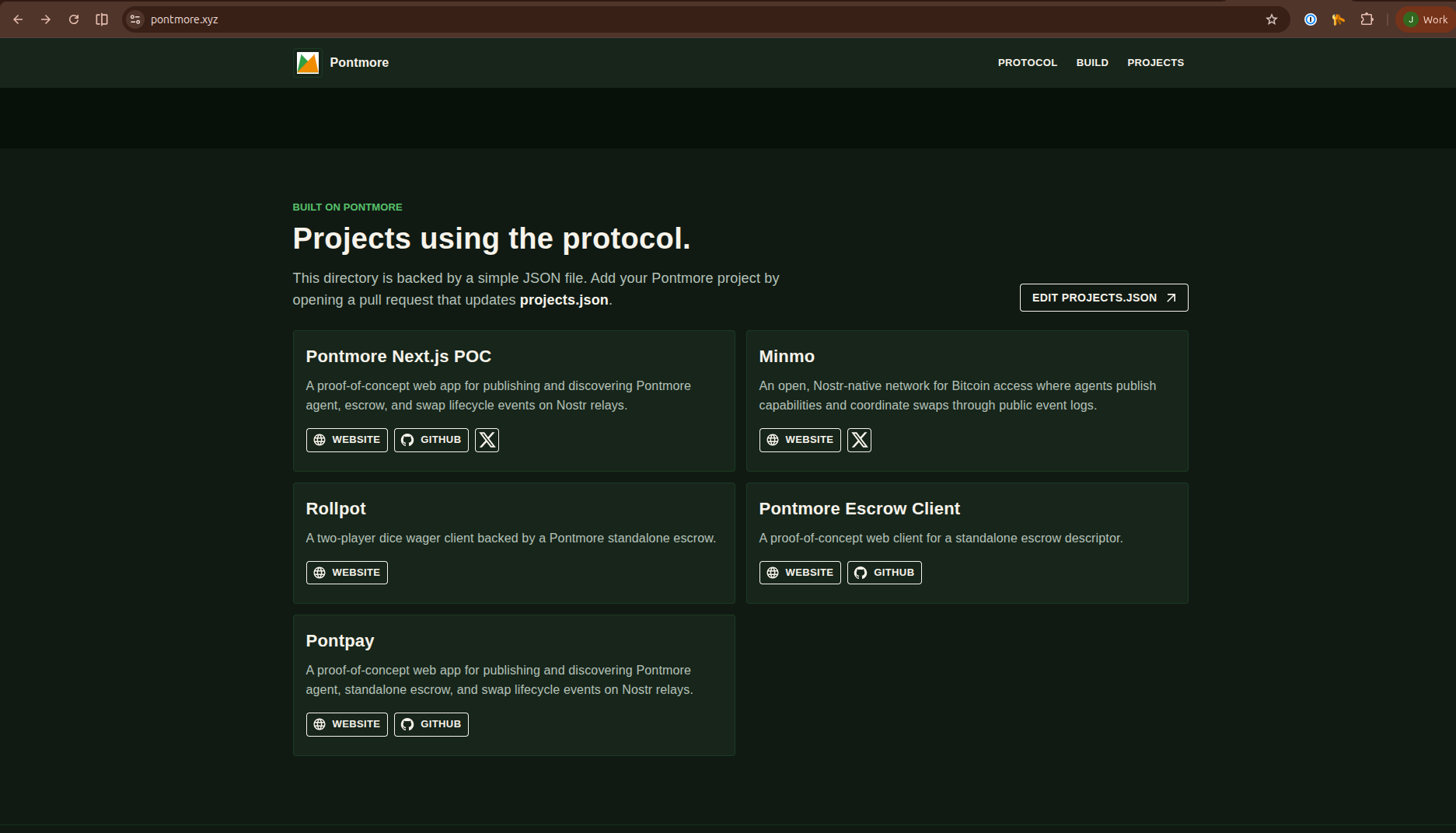Screen dimensions: 1456x833
Task: Click the 'Pontmore Next.js POC' card title
Action: [x=398, y=357]
